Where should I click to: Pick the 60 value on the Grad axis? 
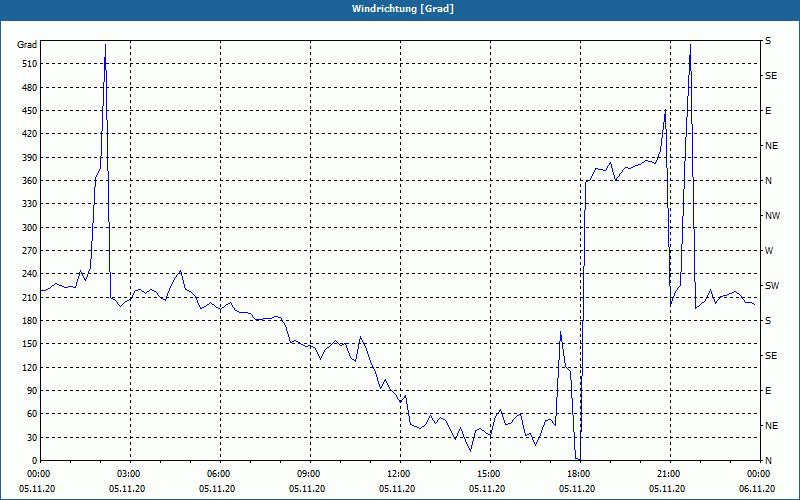point(32,414)
